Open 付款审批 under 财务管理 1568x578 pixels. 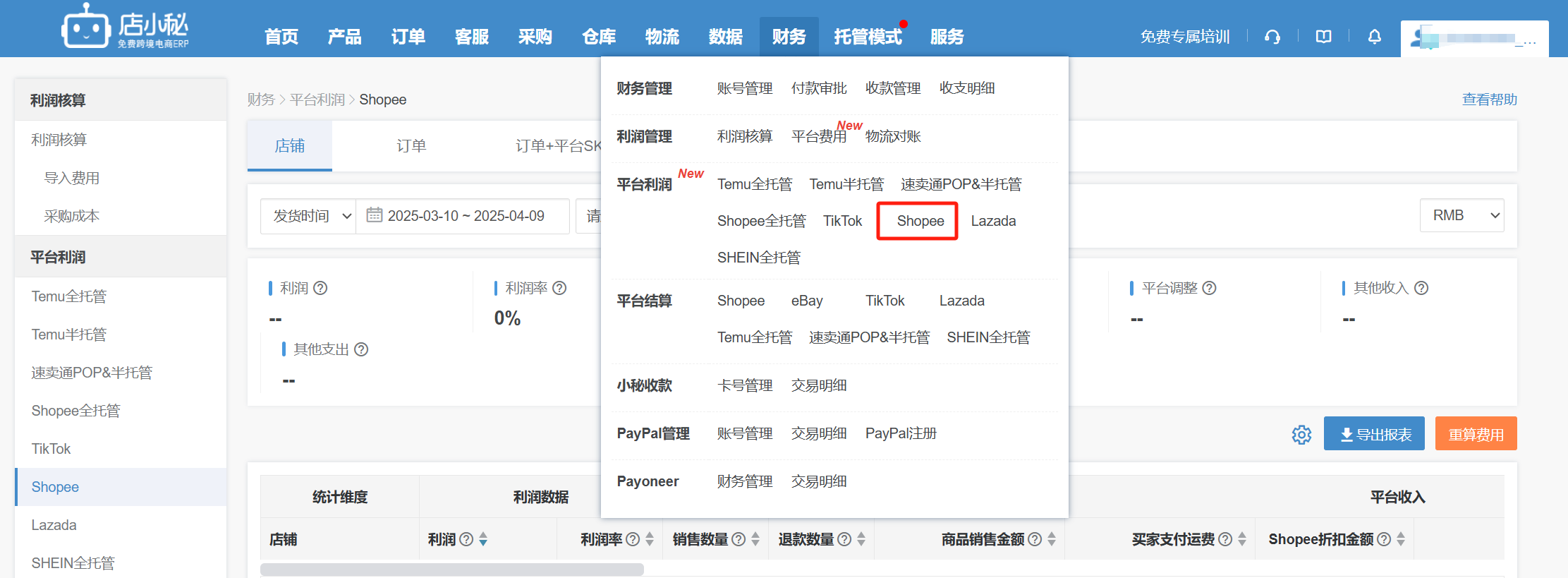(819, 88)
